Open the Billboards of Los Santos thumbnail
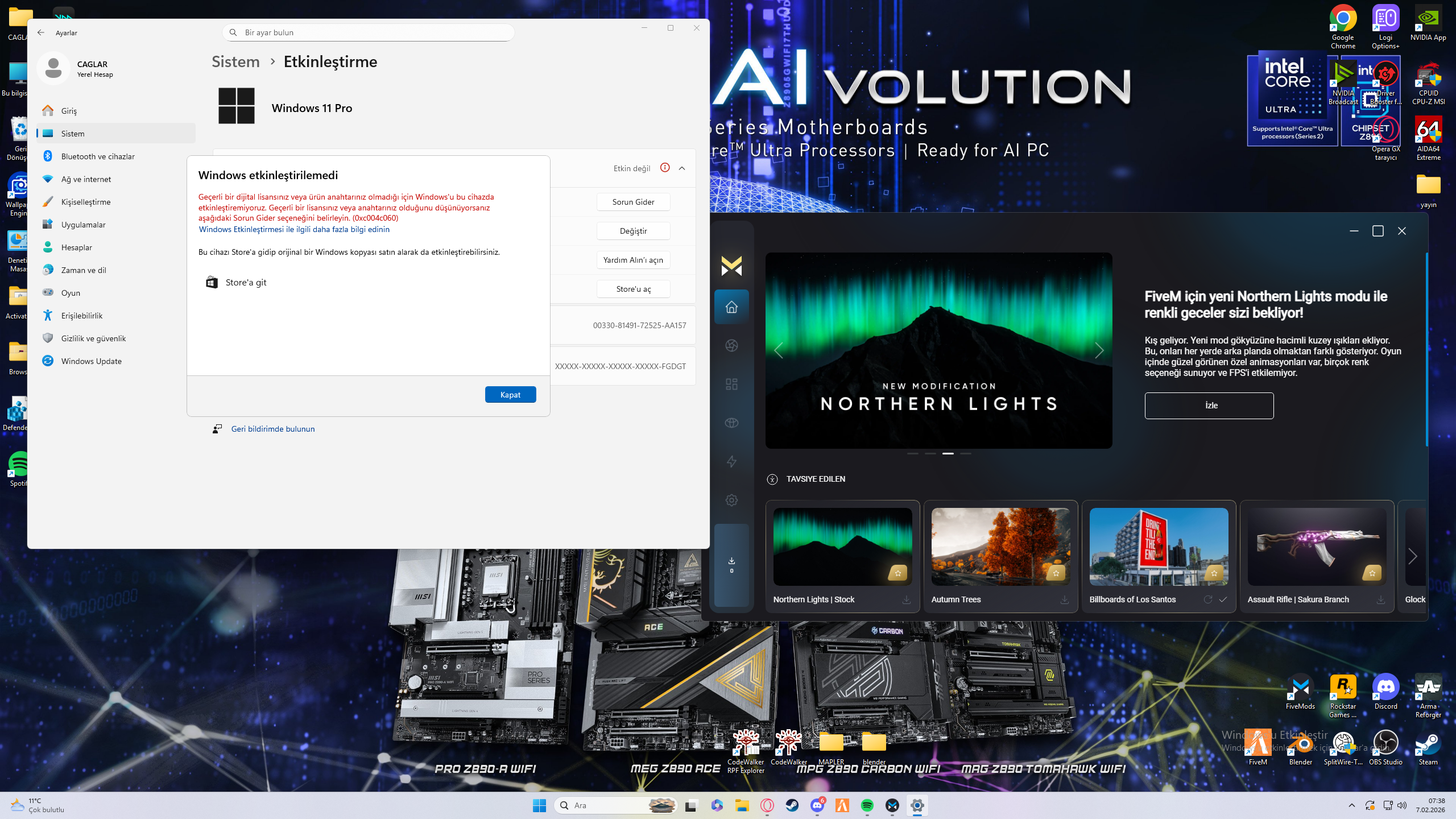 tap(1159, 547)
